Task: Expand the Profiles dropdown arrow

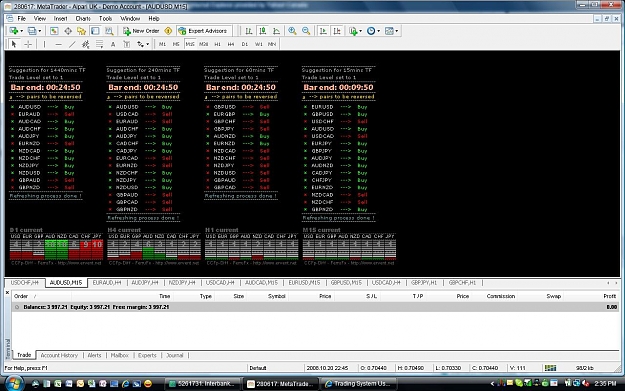Action: tap(39, 31)
